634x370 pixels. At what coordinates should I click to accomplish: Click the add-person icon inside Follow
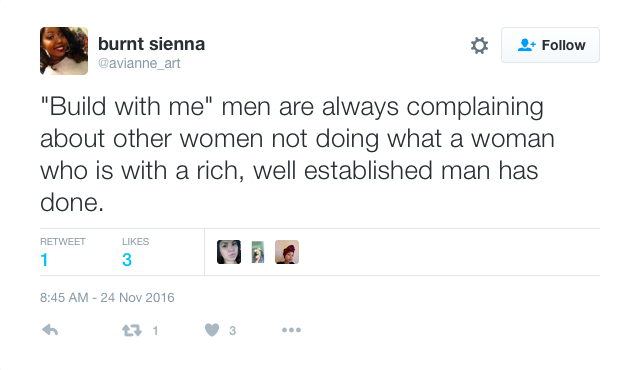526,45
